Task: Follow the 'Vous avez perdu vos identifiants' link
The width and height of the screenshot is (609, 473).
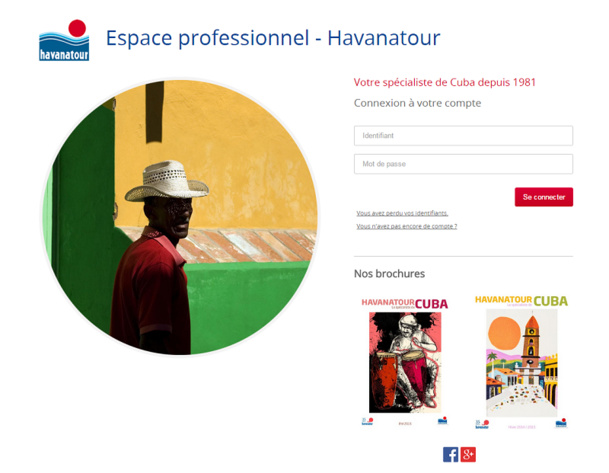Action: [402, 213]
